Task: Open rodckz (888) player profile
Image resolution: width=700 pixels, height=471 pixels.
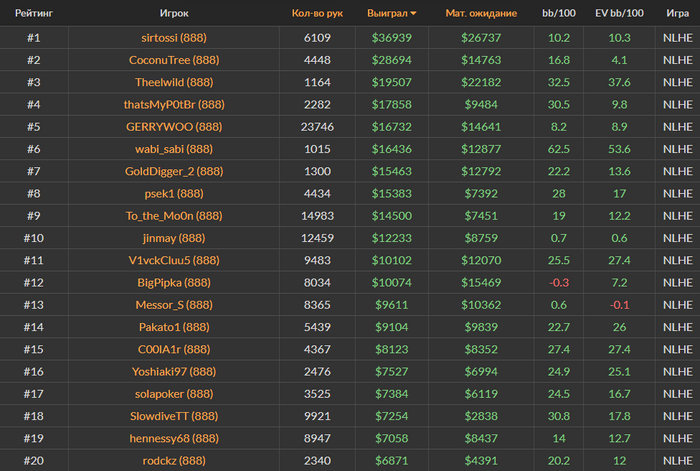Action: coord(174,461)
